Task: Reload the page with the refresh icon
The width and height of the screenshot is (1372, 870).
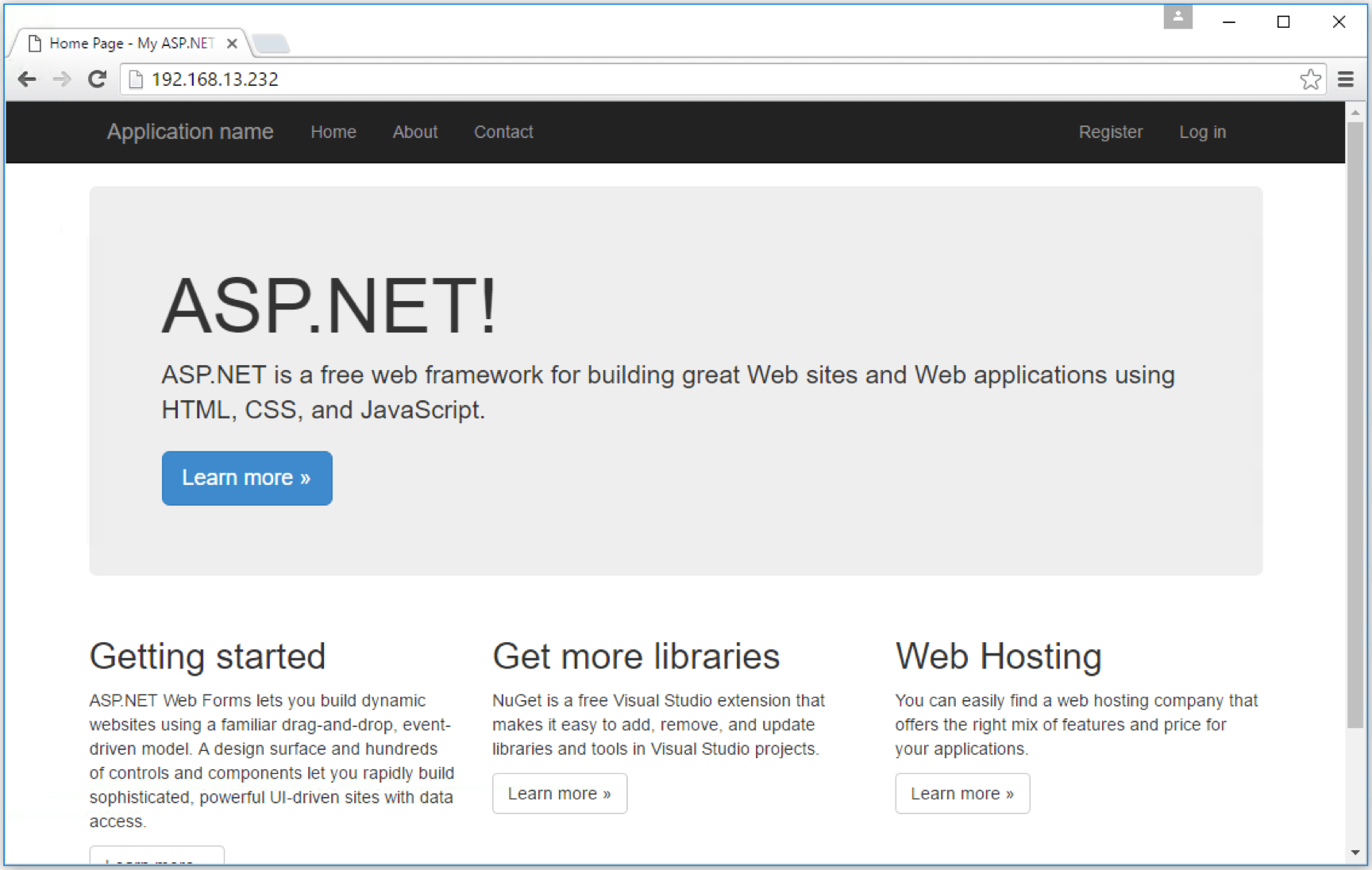Action: pyautogui.click(x=97, y=79)
